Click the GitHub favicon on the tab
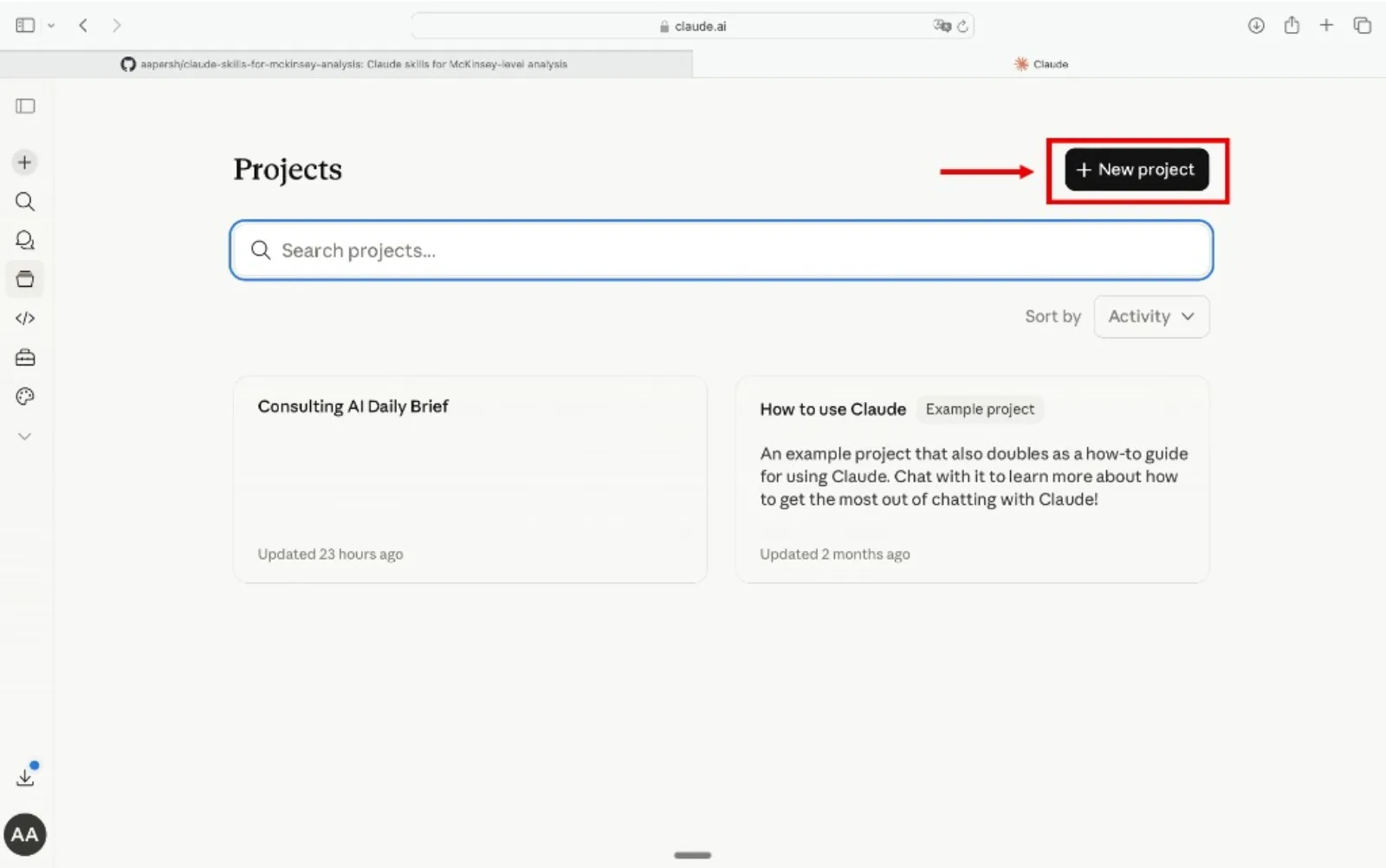Screen dimensions: 1386x868 (x=128, y=64)
